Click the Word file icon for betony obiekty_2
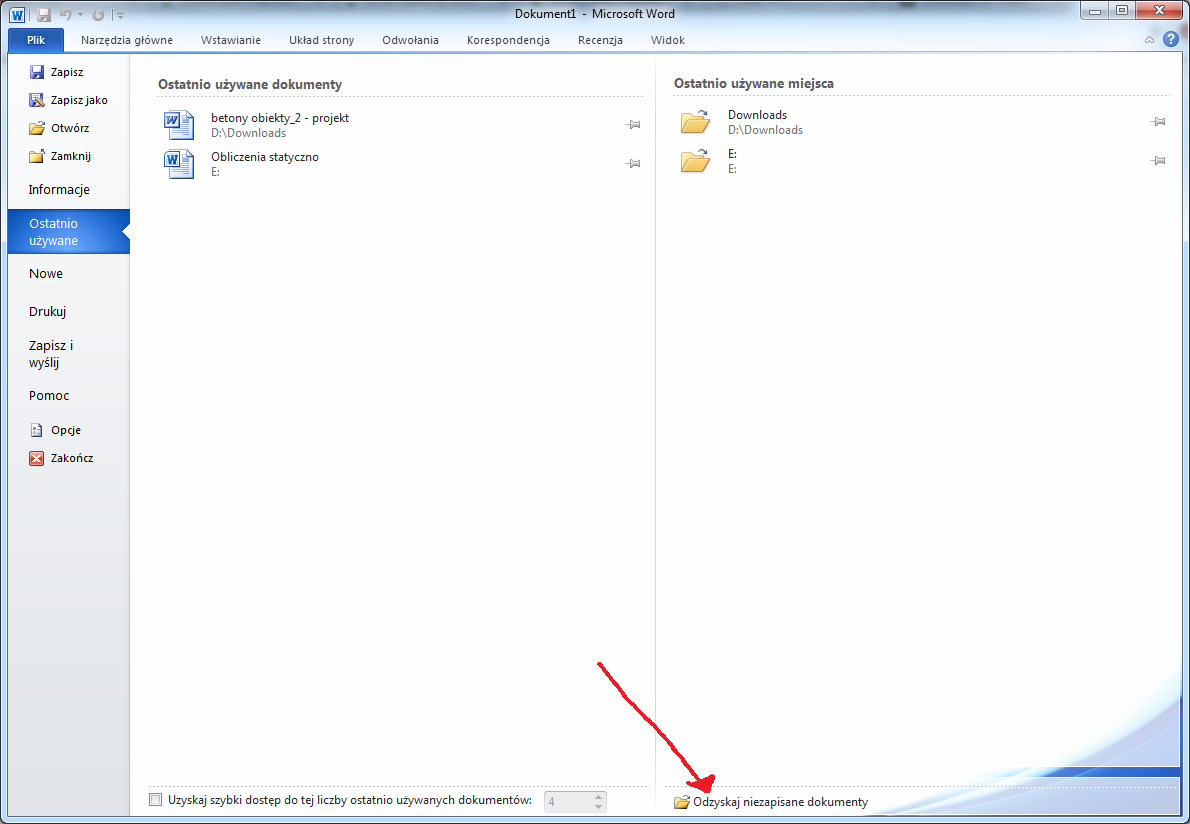The width and height of the screenshot is (1190, 824). [179, 124]
